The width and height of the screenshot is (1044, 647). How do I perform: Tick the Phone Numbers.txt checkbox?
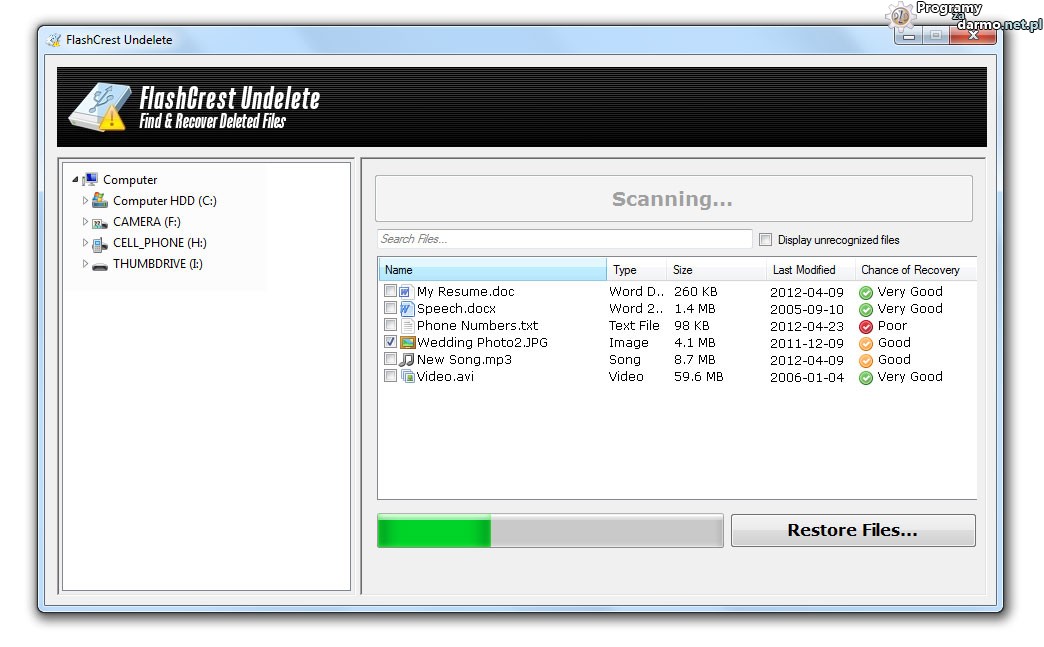[x=390, y=326]
